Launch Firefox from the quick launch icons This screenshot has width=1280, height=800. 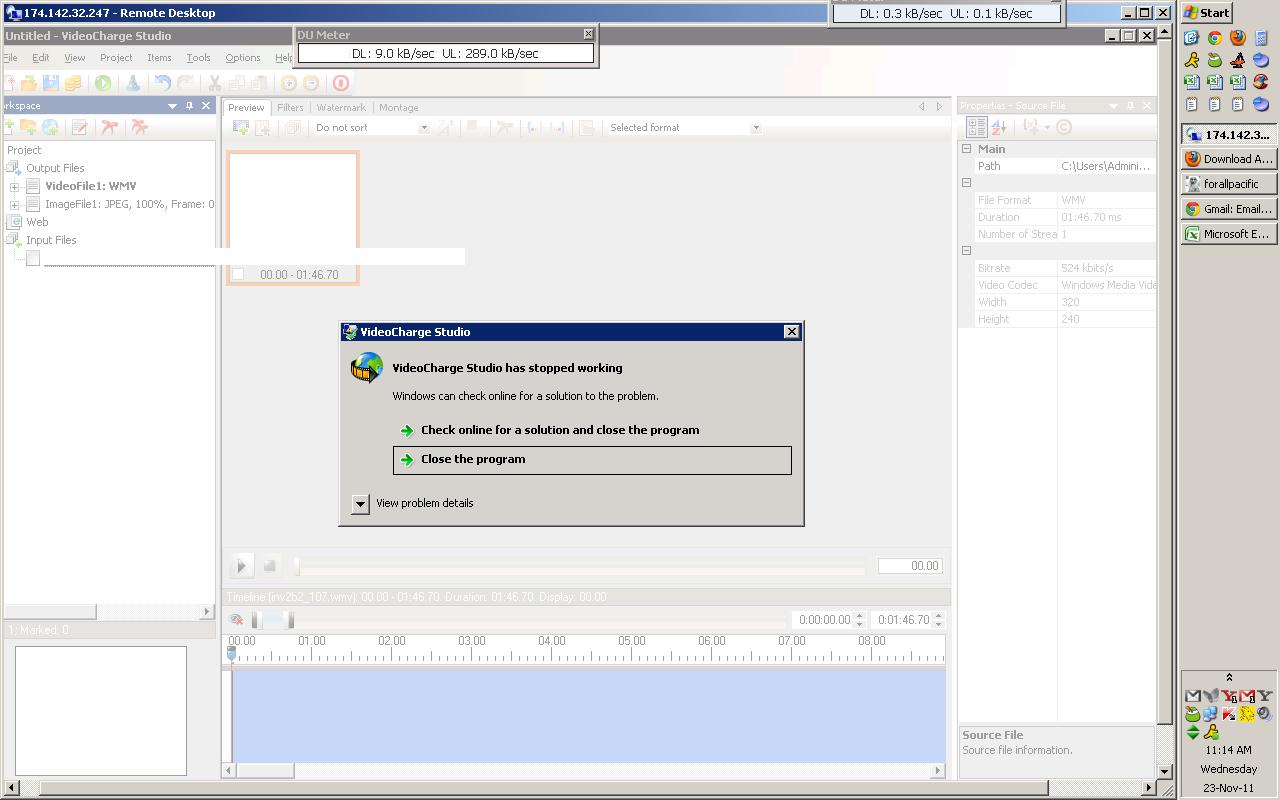click(x=1238, y=37)
